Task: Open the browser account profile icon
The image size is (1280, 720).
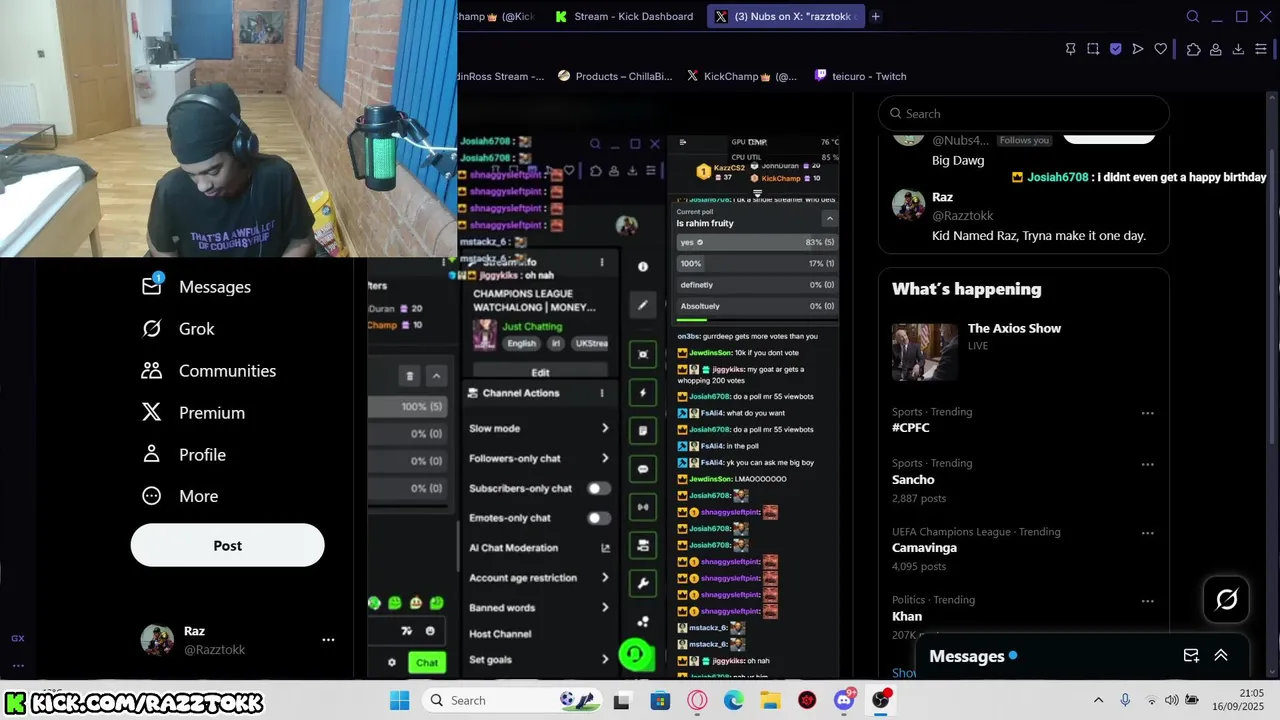Action: (1215, 49)
